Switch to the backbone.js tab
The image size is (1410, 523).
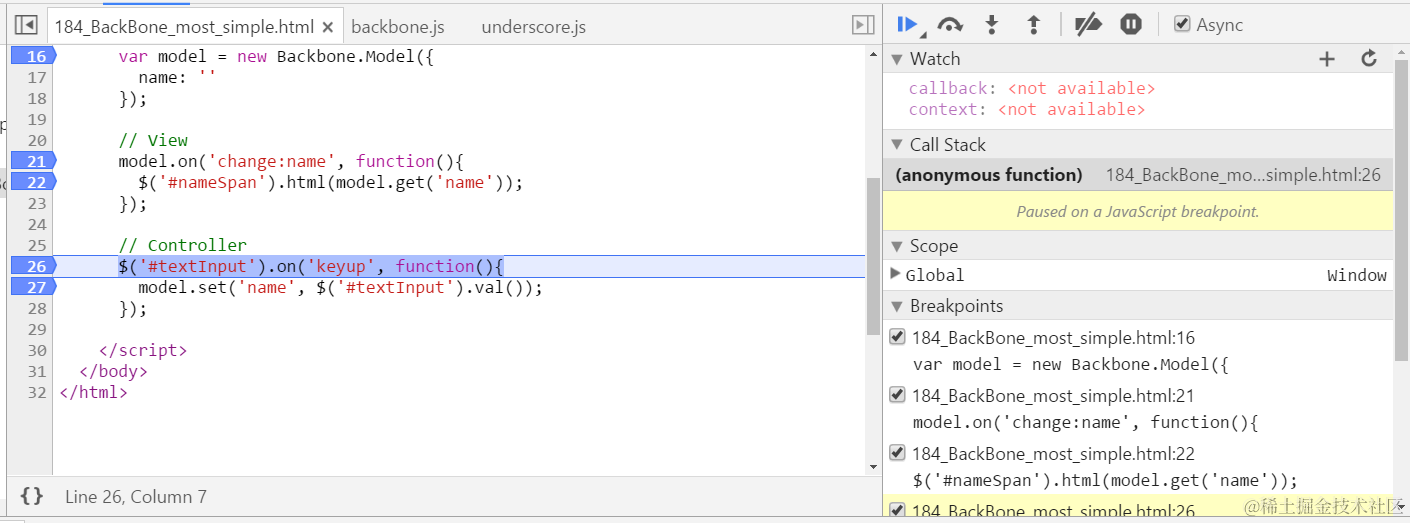click(x=398, y=27)
